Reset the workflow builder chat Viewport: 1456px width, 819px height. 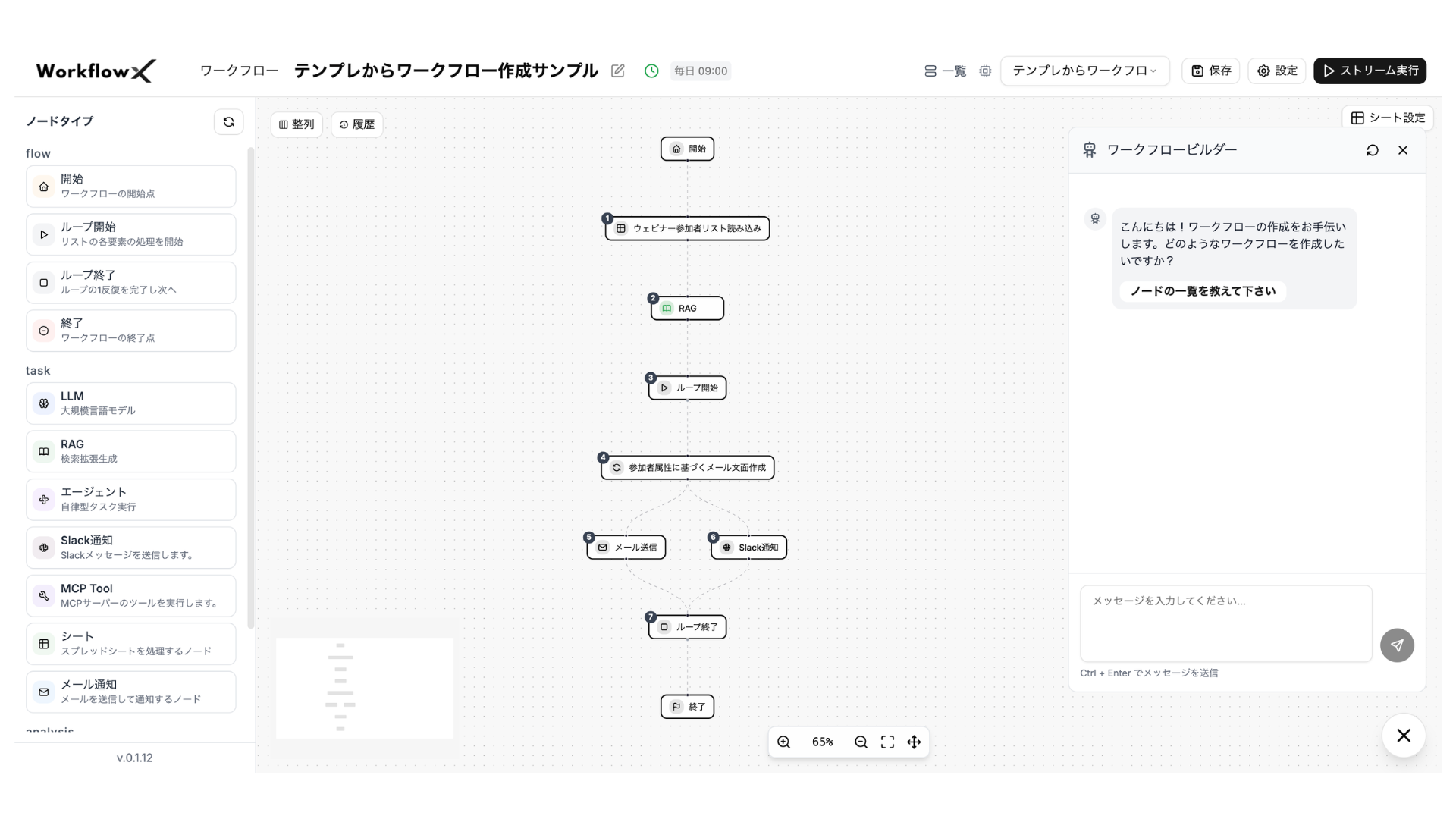click(1372, 150)
